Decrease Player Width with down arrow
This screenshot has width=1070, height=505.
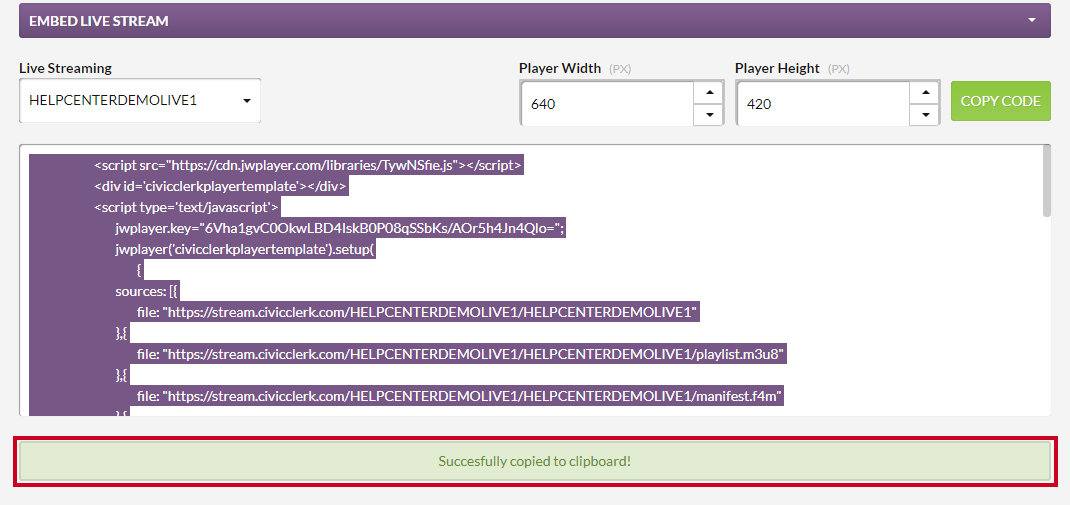pyautogui.click(x=708, y=115)
